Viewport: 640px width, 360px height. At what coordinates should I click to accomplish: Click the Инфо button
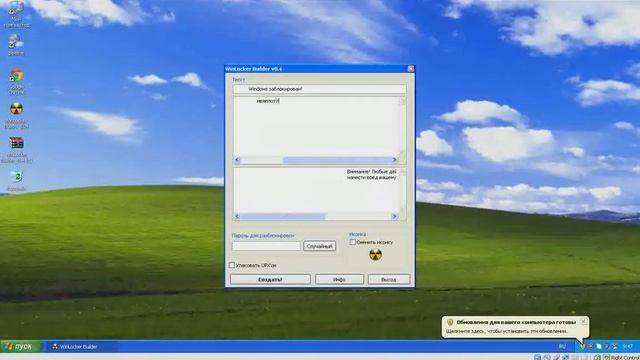[339, 280]
